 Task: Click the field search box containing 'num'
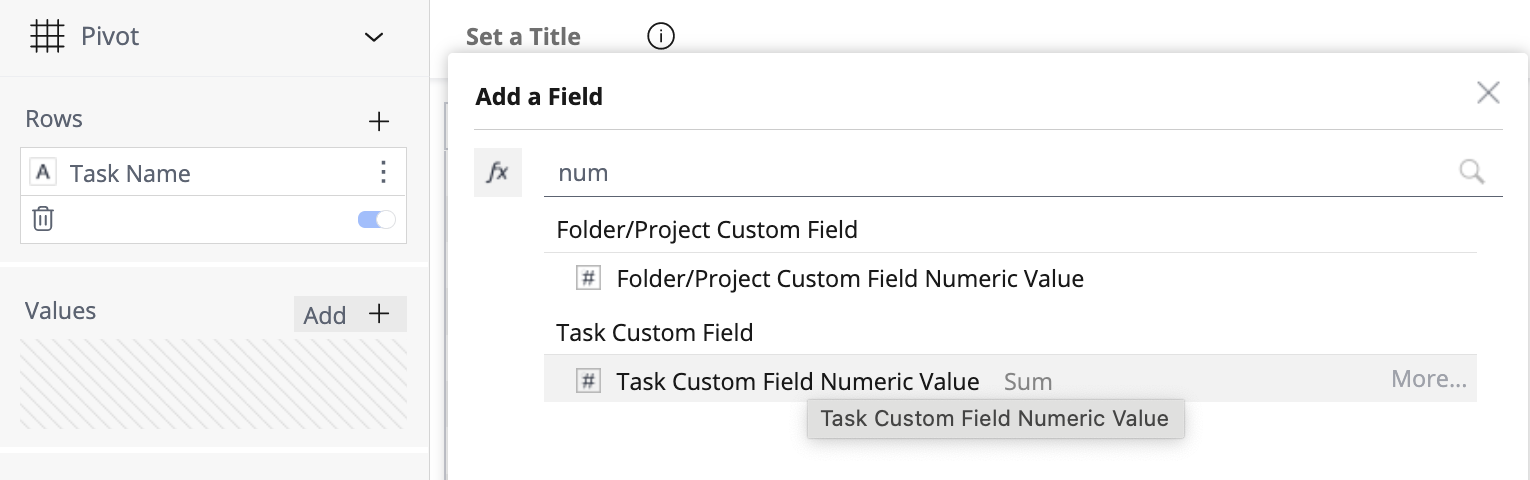pyautogui.click(x=1000, y=173)
